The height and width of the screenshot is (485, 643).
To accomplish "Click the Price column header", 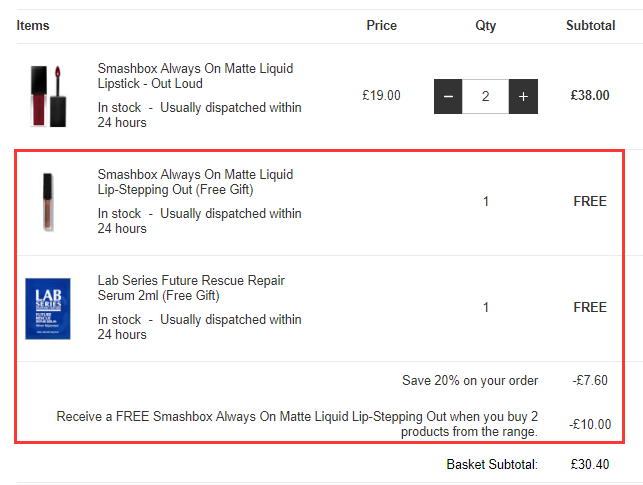I will point(381,25).
